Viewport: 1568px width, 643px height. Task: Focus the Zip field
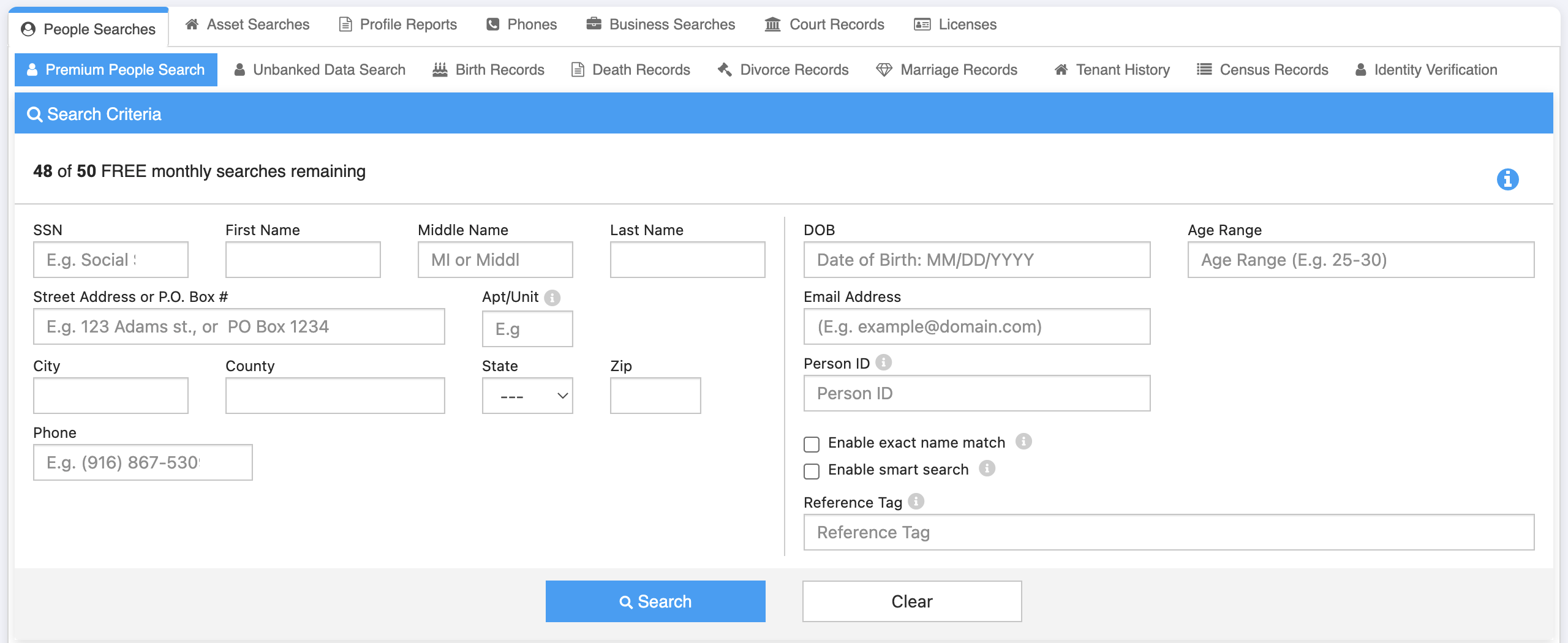point(655,396)
